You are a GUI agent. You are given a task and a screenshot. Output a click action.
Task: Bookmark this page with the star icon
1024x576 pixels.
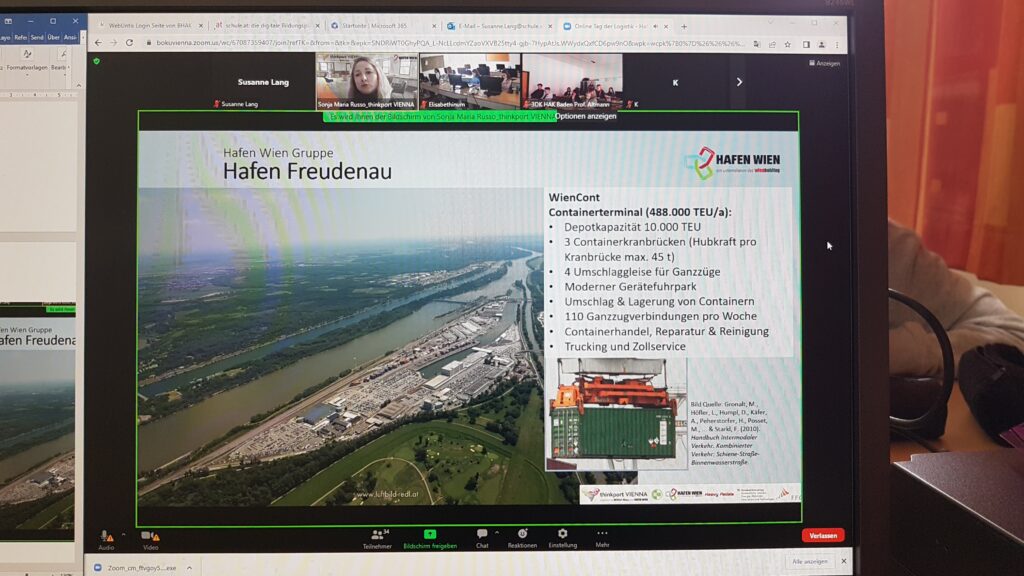pos(788,44)
